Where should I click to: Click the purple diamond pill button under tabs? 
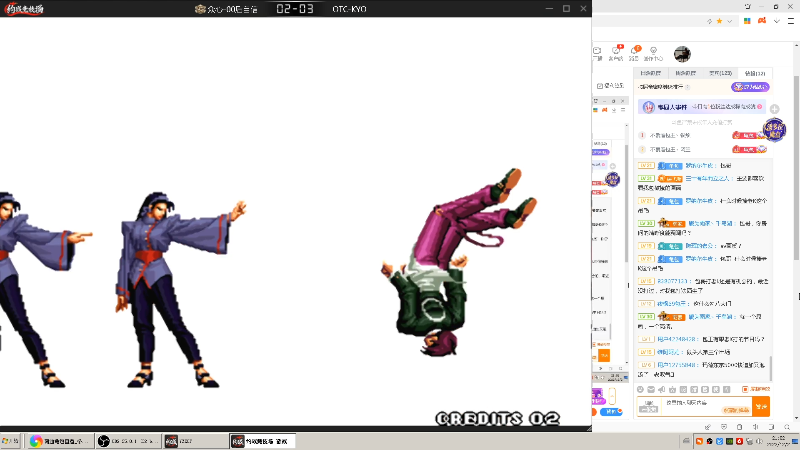click(750, 87)
